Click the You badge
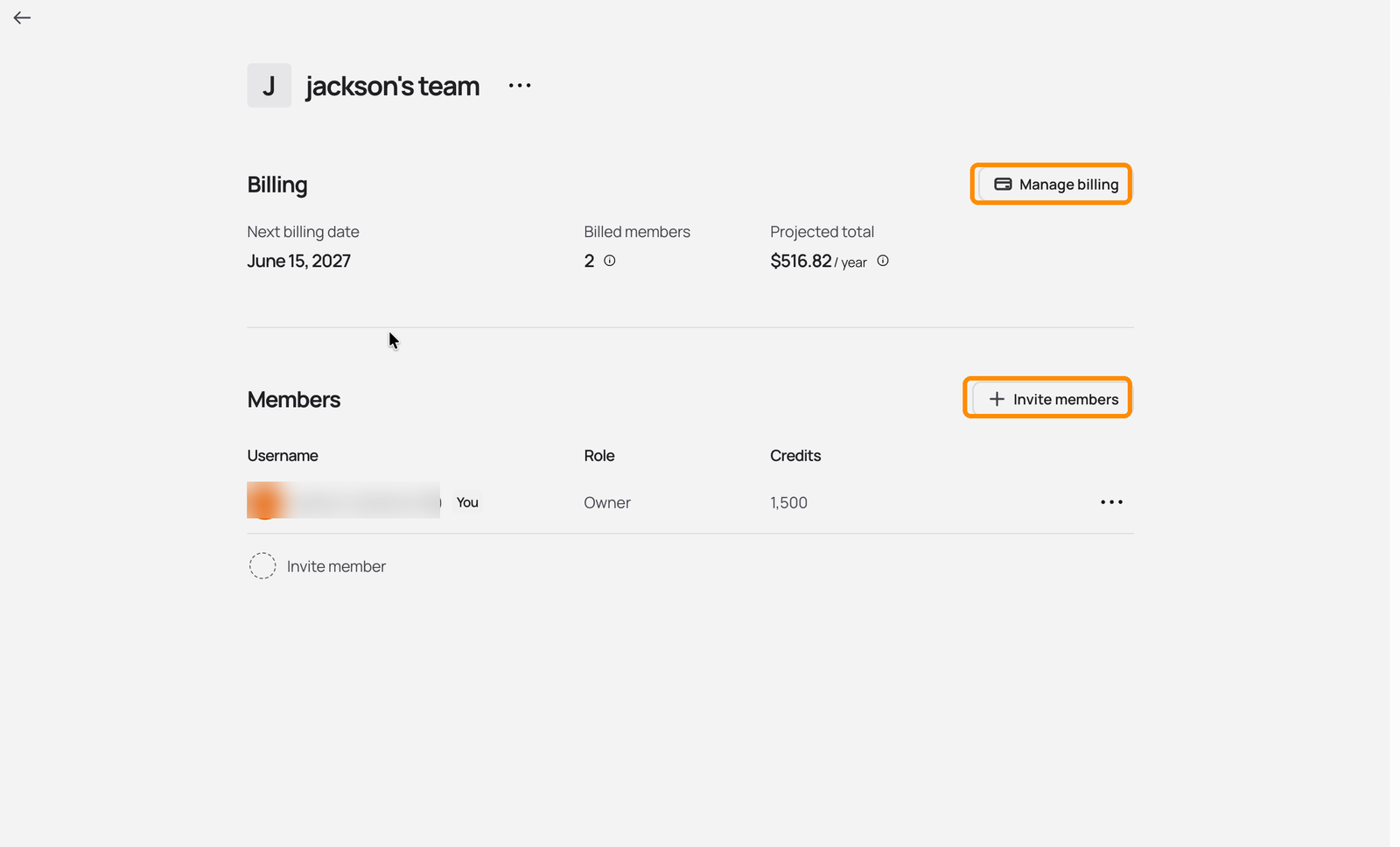This screenshot has width=1400, height=847. tap(467, 502)
